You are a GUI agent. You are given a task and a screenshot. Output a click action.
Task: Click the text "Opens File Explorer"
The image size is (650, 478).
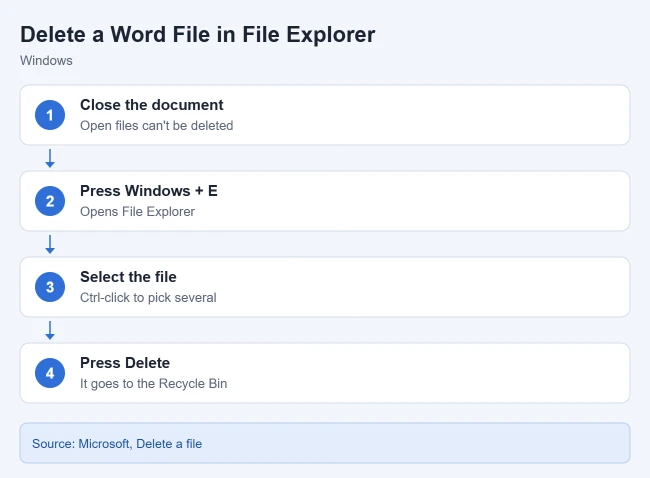tap(137, 211)
